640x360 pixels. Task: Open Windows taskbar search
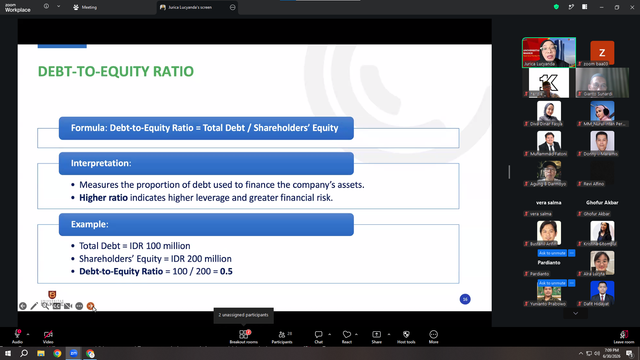point(24,353)
